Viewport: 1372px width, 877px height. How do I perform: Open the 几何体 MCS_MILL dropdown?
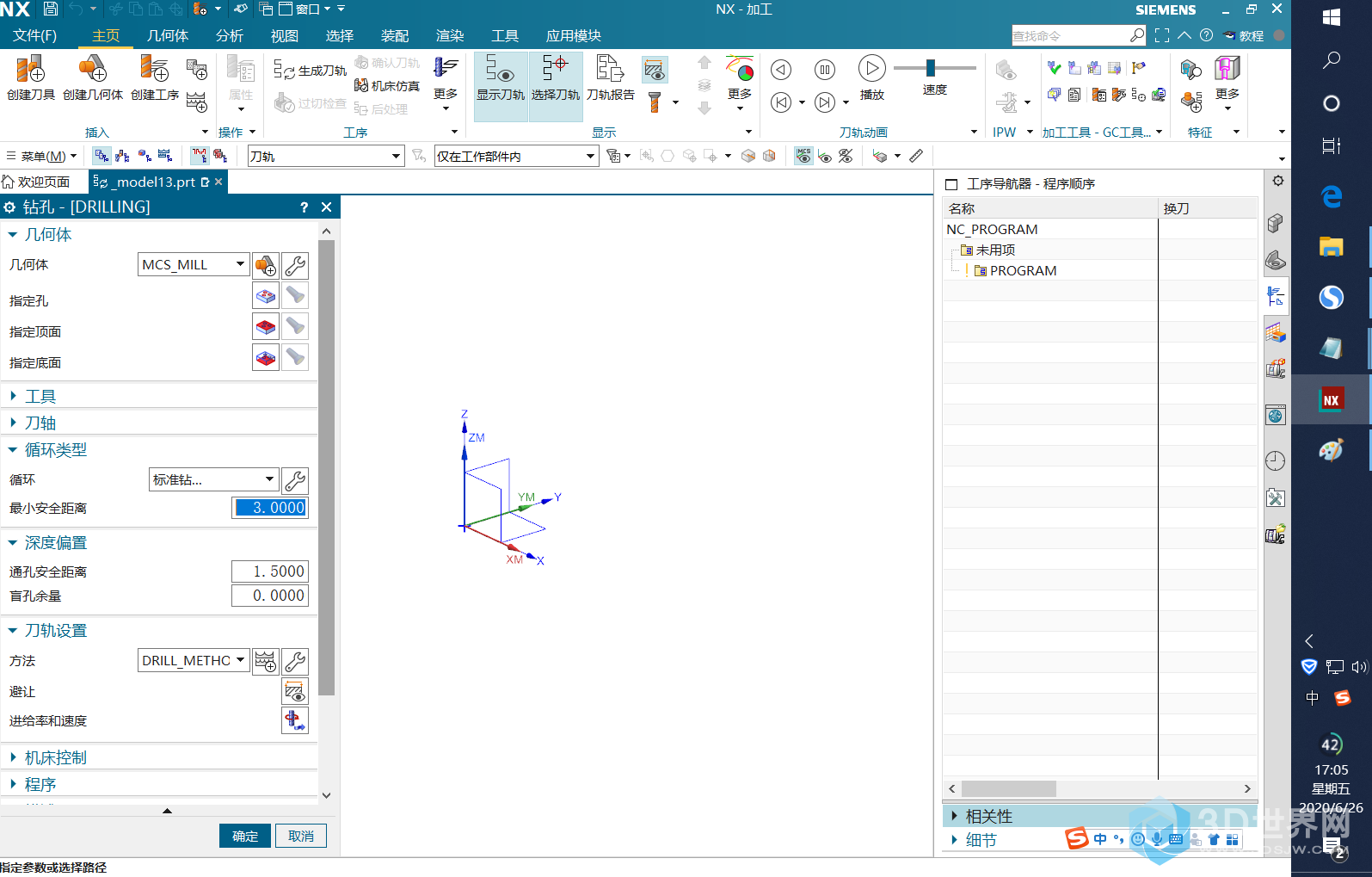[194, 264]
